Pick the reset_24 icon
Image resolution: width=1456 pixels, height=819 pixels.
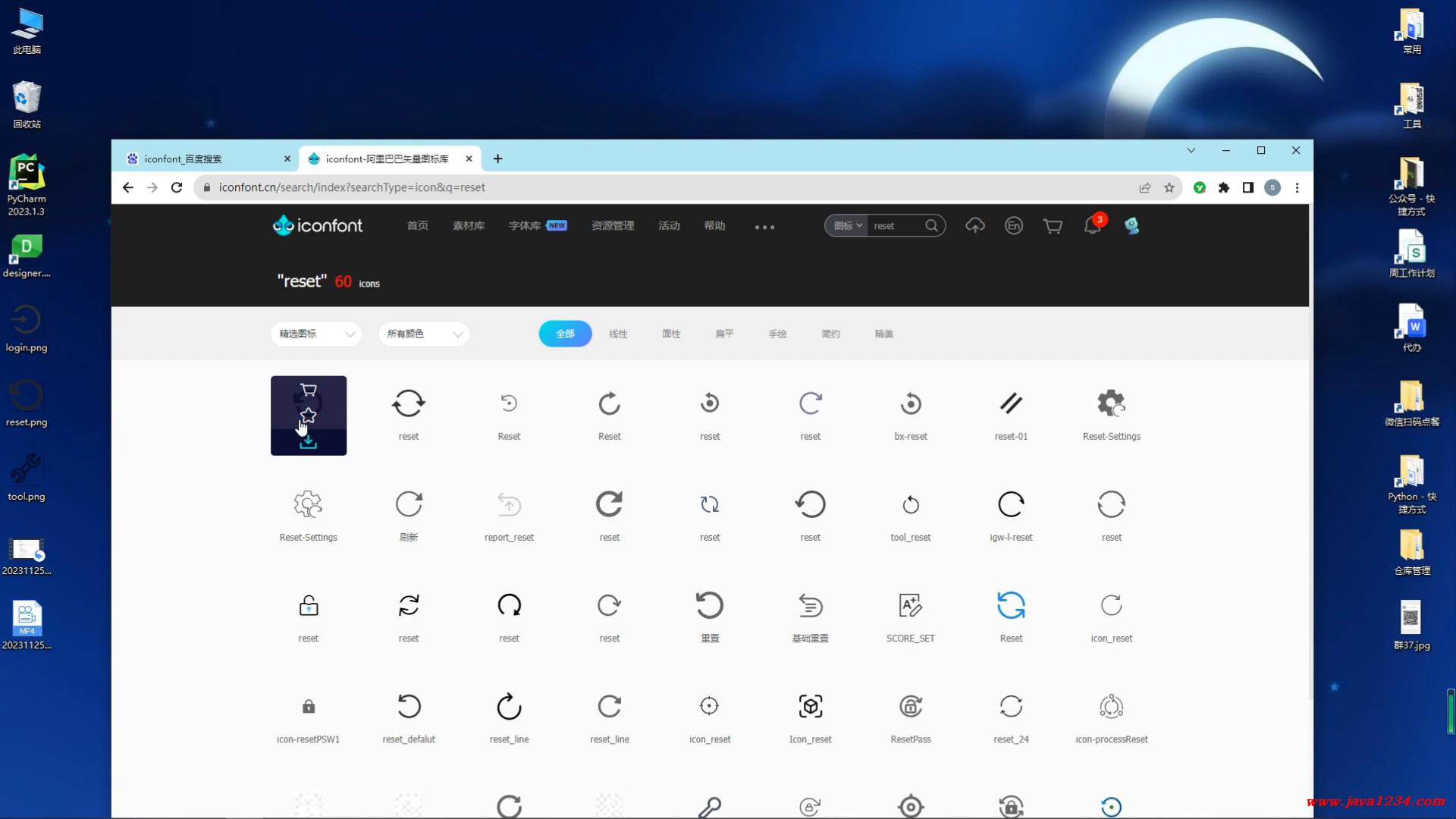1011,707
